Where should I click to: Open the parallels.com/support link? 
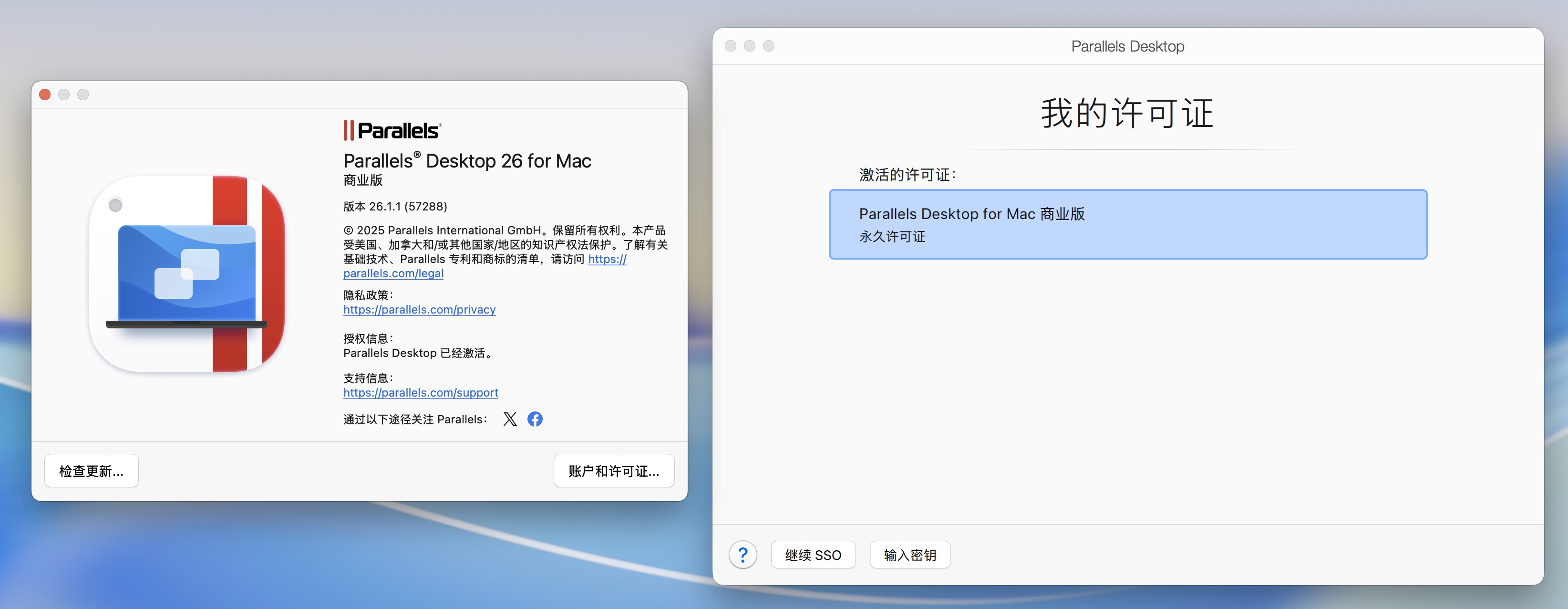(x=421, y=393)
